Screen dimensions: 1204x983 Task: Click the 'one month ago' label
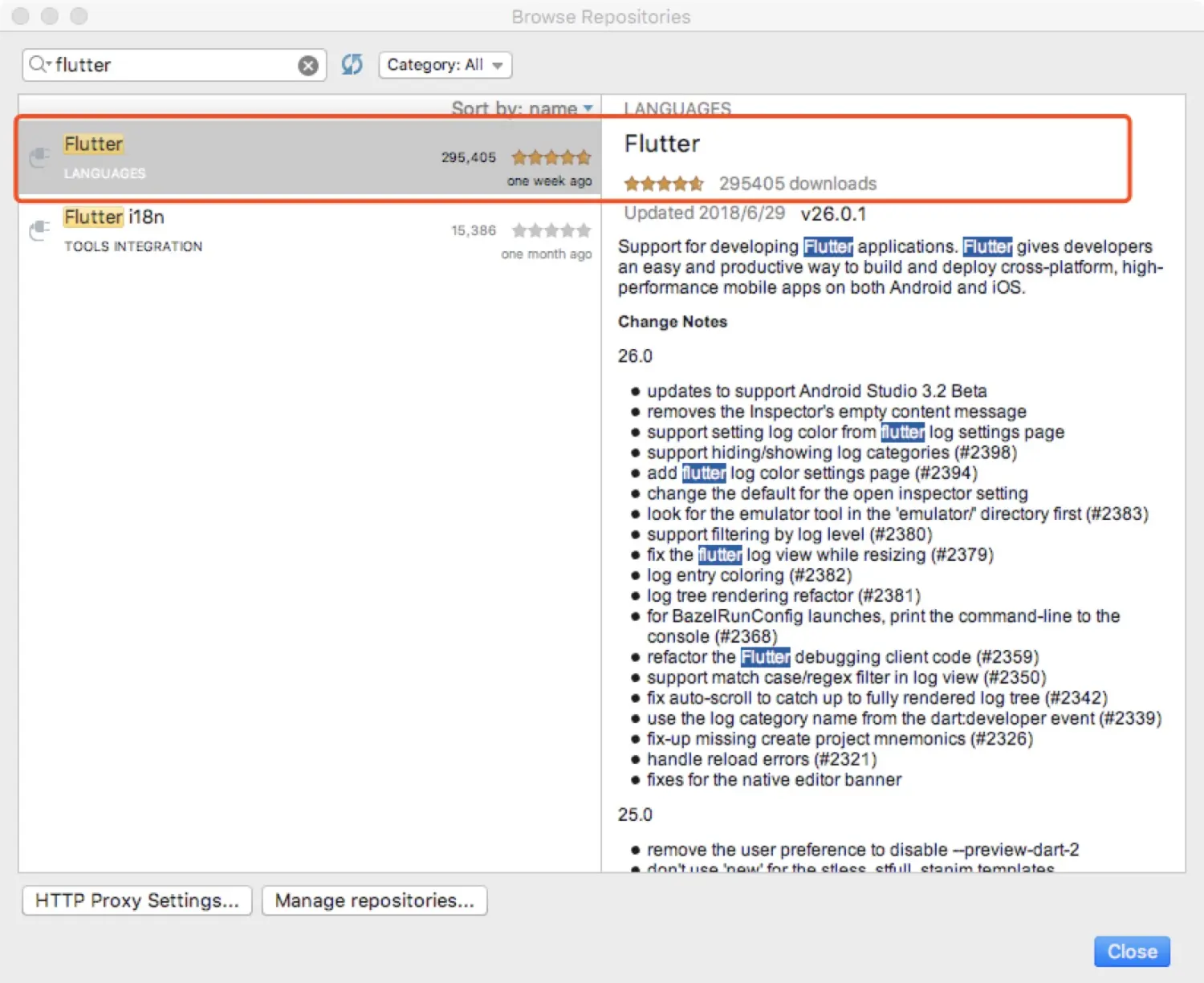tap(546, 254)
